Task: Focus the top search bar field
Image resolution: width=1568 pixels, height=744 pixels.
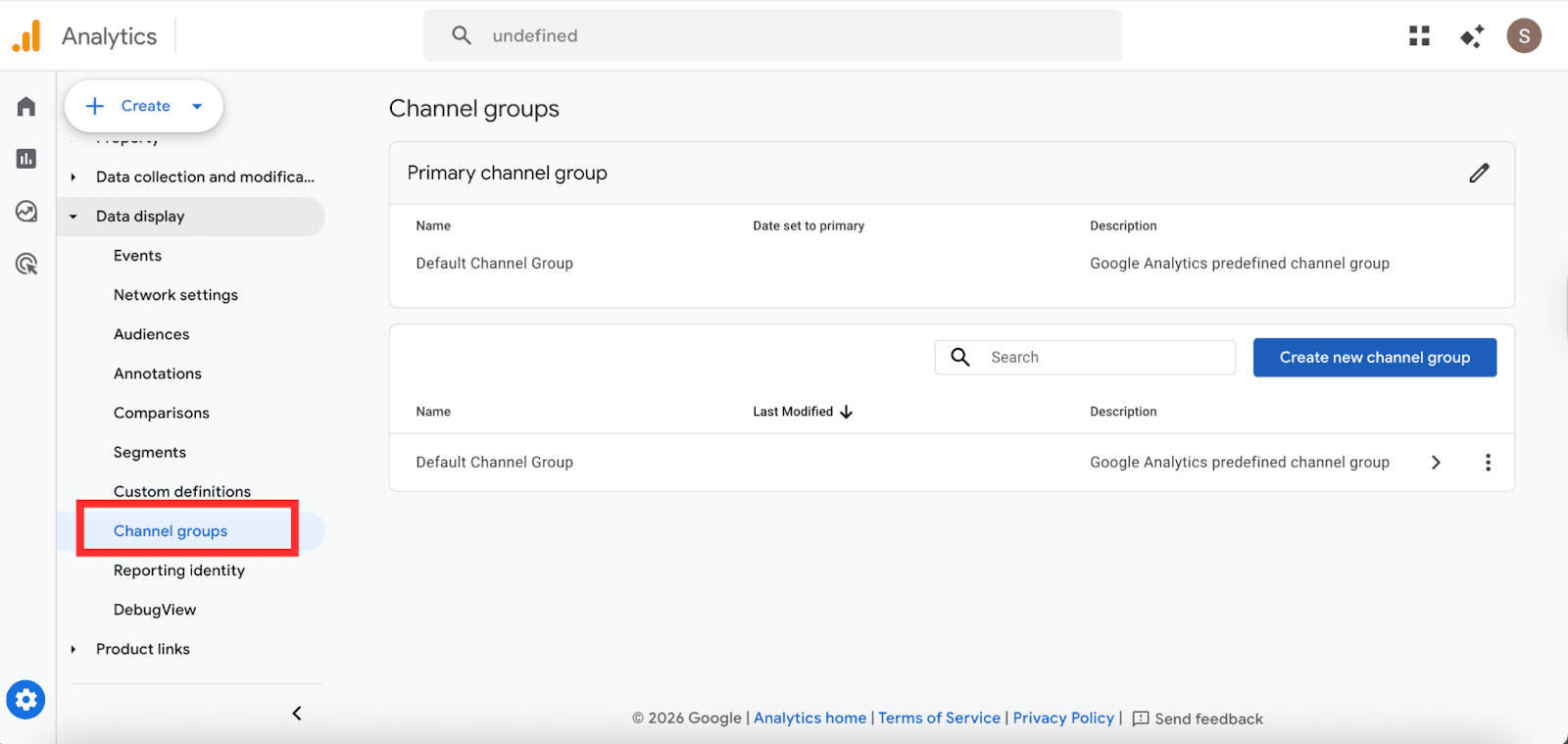Action: (772, 35)
